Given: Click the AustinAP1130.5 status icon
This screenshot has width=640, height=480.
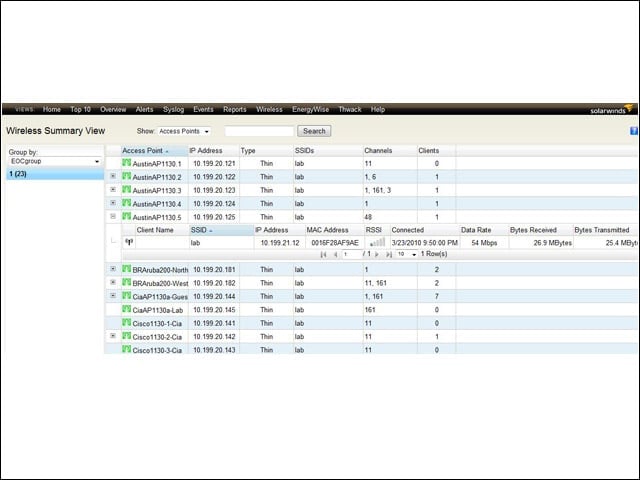Looking at the screenshot, I should pos(127,216).
